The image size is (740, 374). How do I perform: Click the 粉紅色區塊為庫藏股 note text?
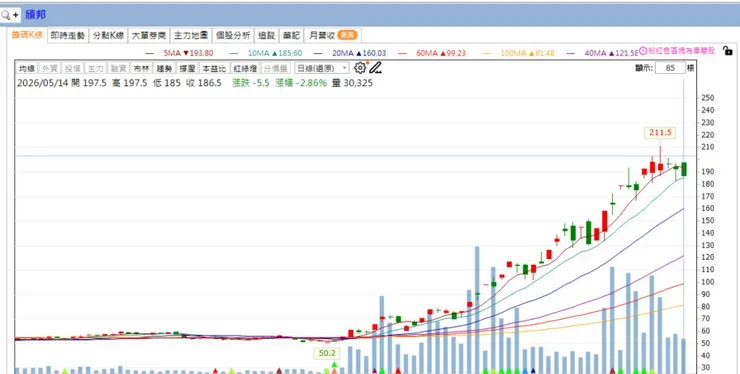coord(681,51)
